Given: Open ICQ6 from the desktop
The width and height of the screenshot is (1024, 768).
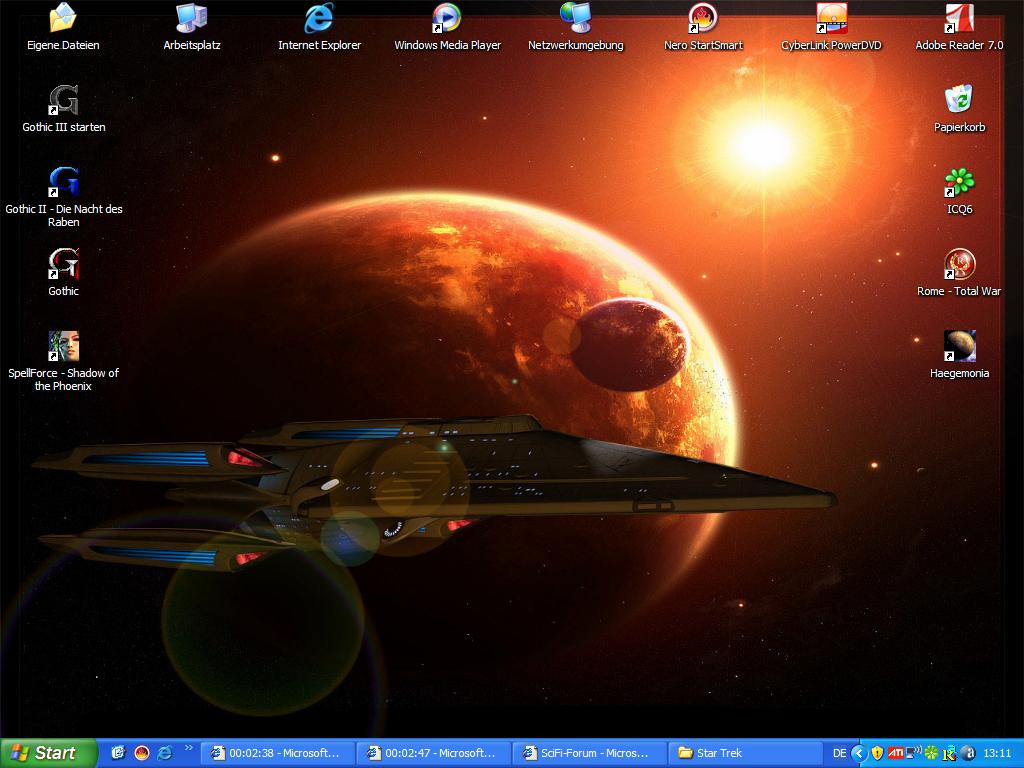Looking at the screenshot, I should pyautogui.click(x=959, y=183).
